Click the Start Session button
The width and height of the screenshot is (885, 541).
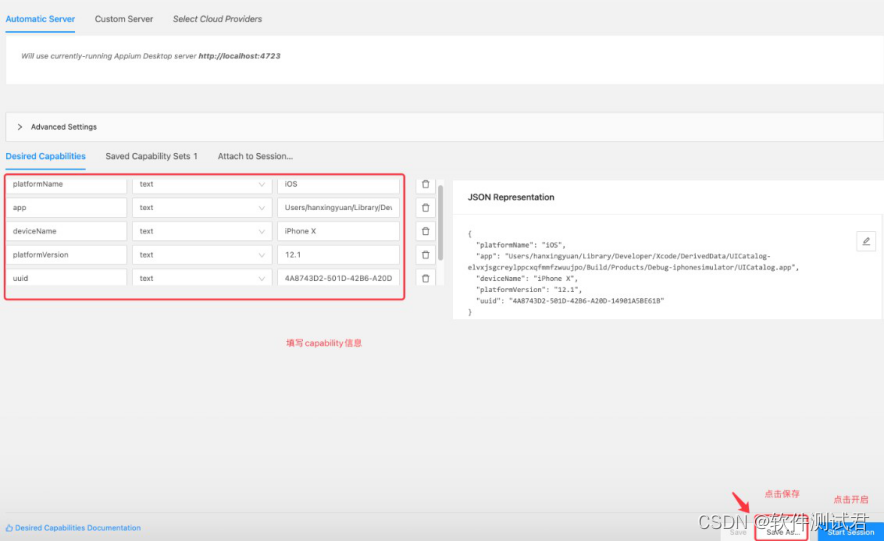coord(851,532)
